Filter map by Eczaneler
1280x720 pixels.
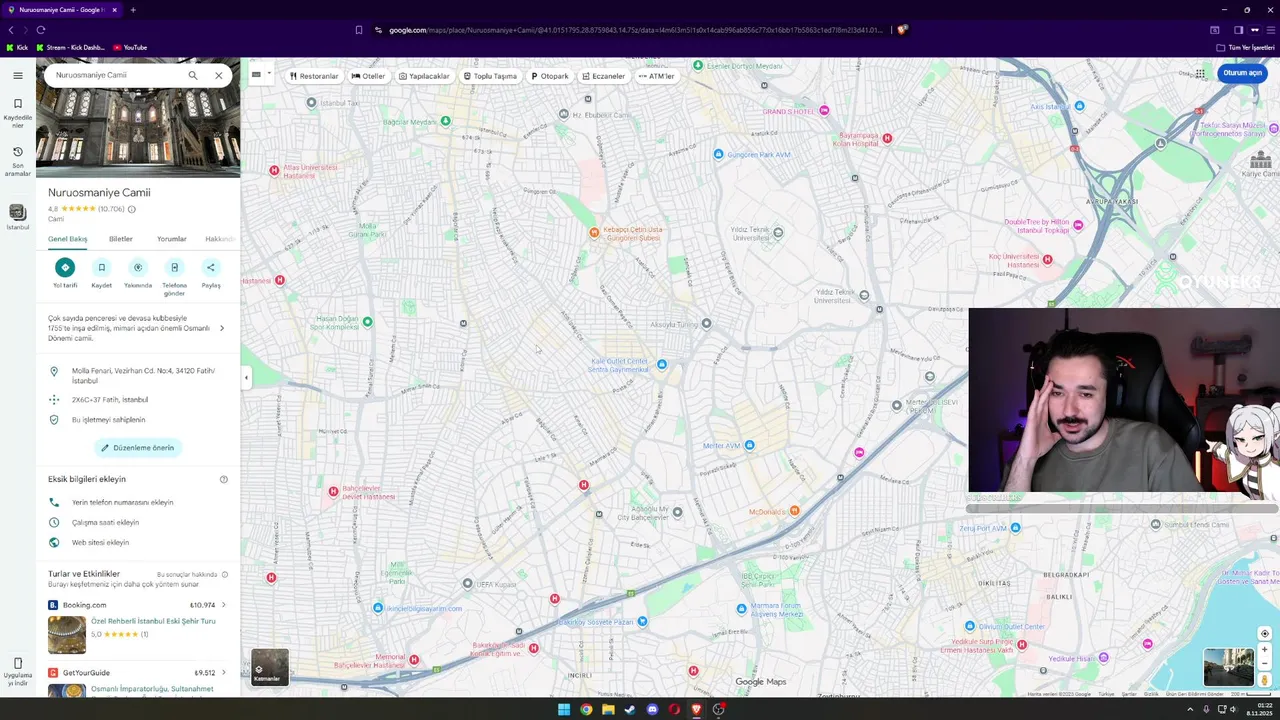[604, 76]
